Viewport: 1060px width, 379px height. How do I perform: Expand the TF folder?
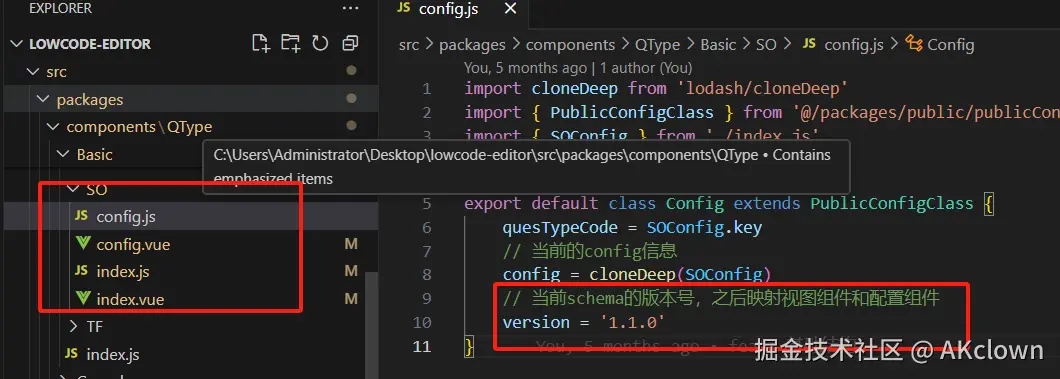click(x=74, y=327)
